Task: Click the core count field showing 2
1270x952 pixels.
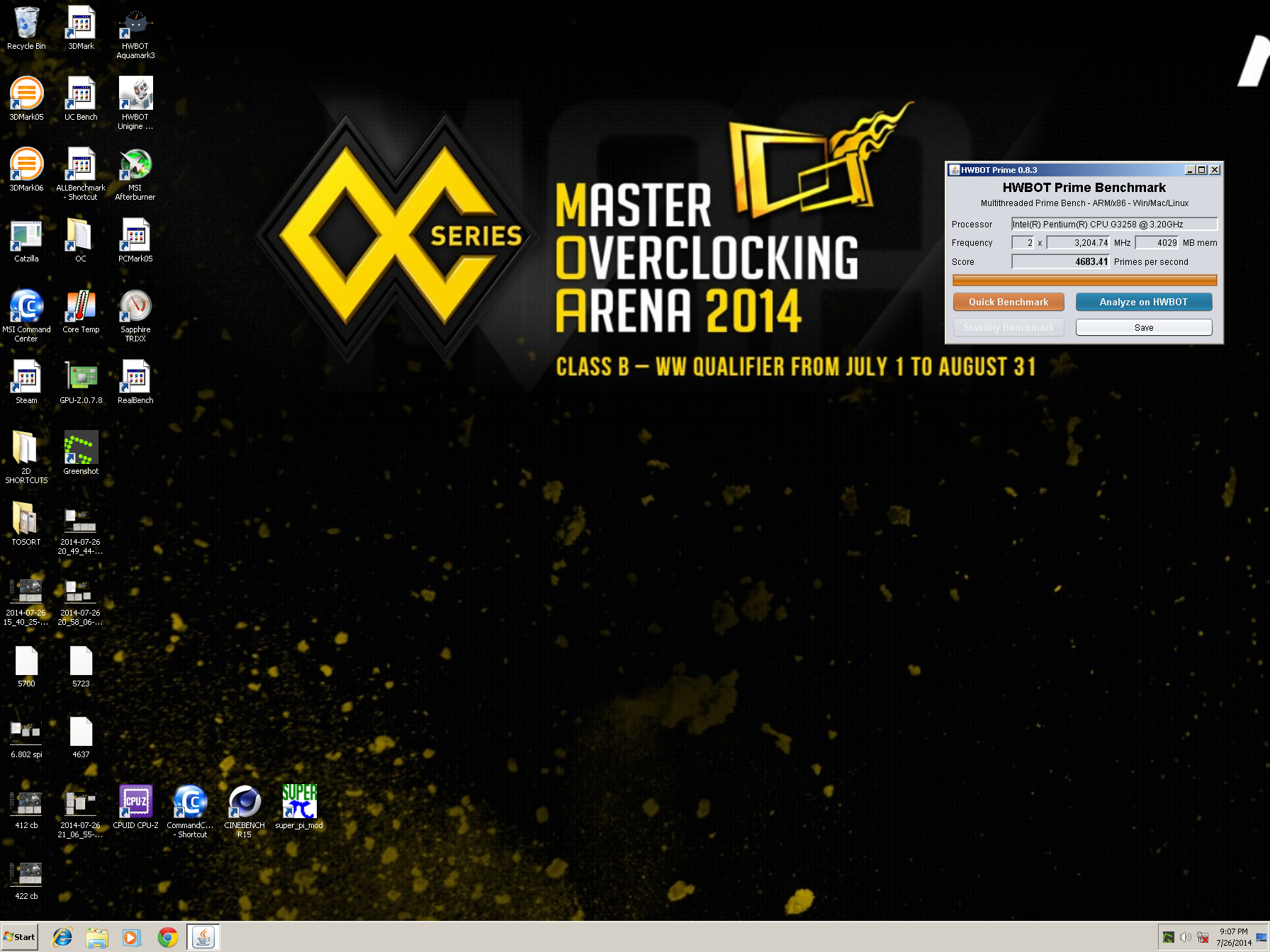Action: point(1023,242)
